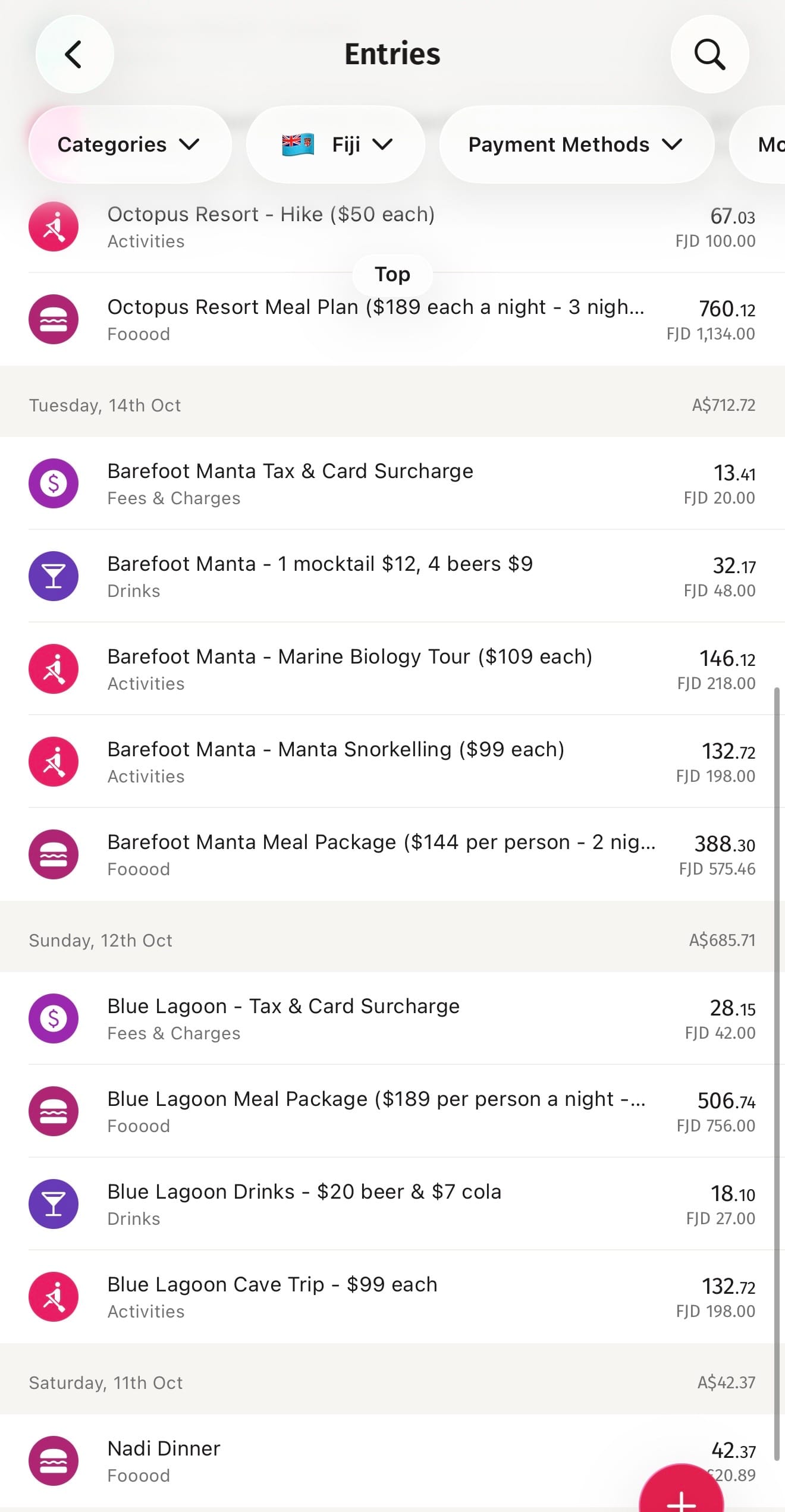Open the search magnifier icon

[709, 54]
